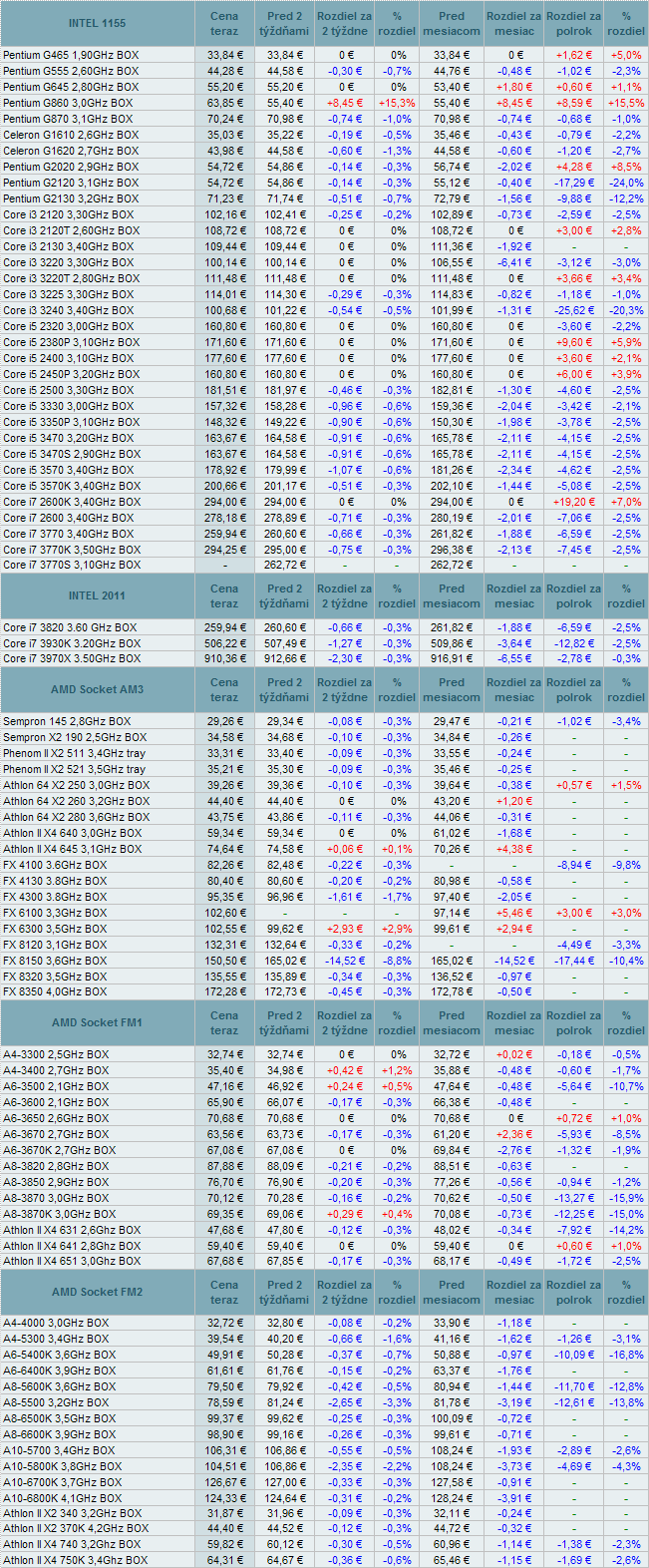
Task: Click current price "910,36 €" of Core i7 3970X
Action: [224, 658]
